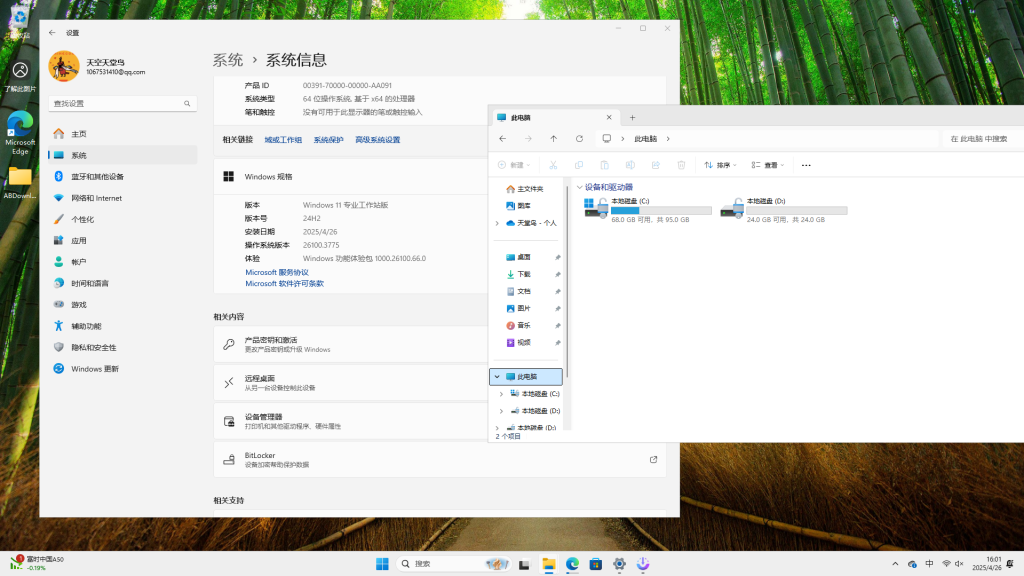Open the 远程桌面 settings card
Viewport: 1024px width, 576px height.
pyautogui.click(x=351, y=383)
